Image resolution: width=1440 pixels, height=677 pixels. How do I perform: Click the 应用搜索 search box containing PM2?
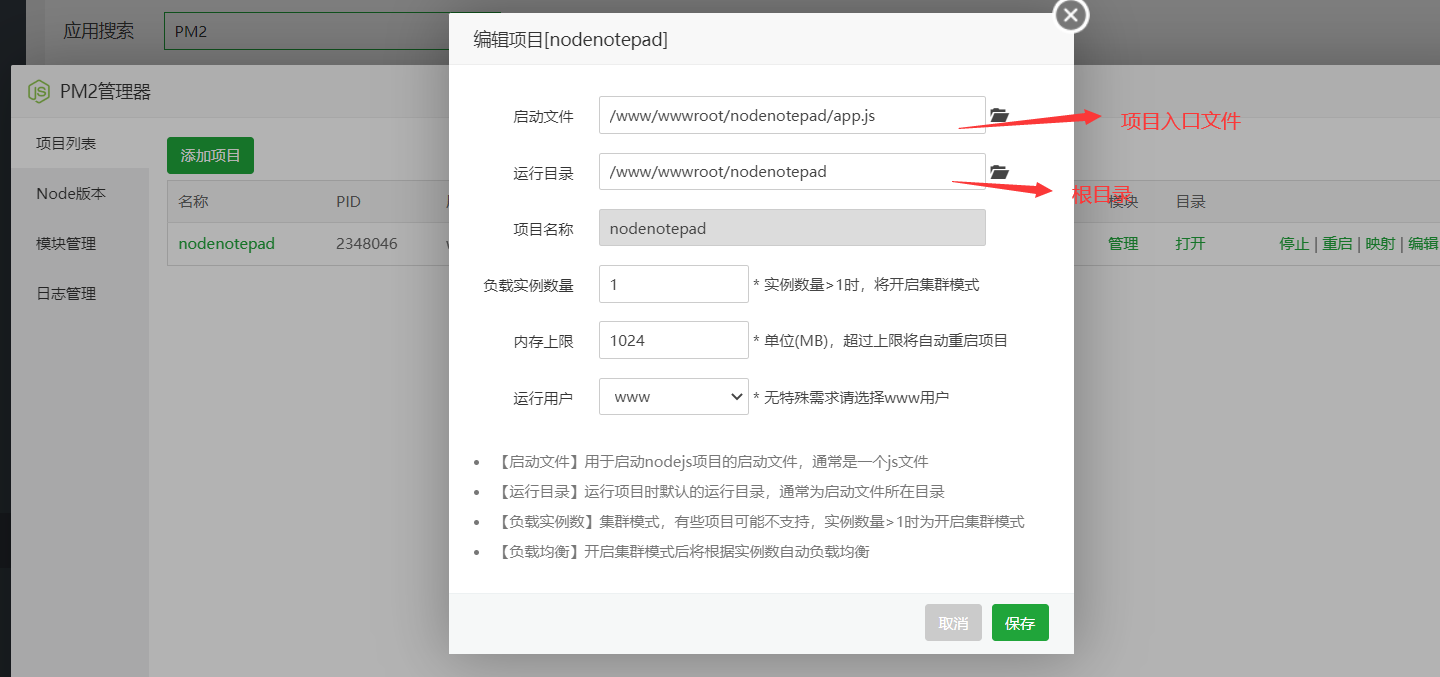[305, 31]
